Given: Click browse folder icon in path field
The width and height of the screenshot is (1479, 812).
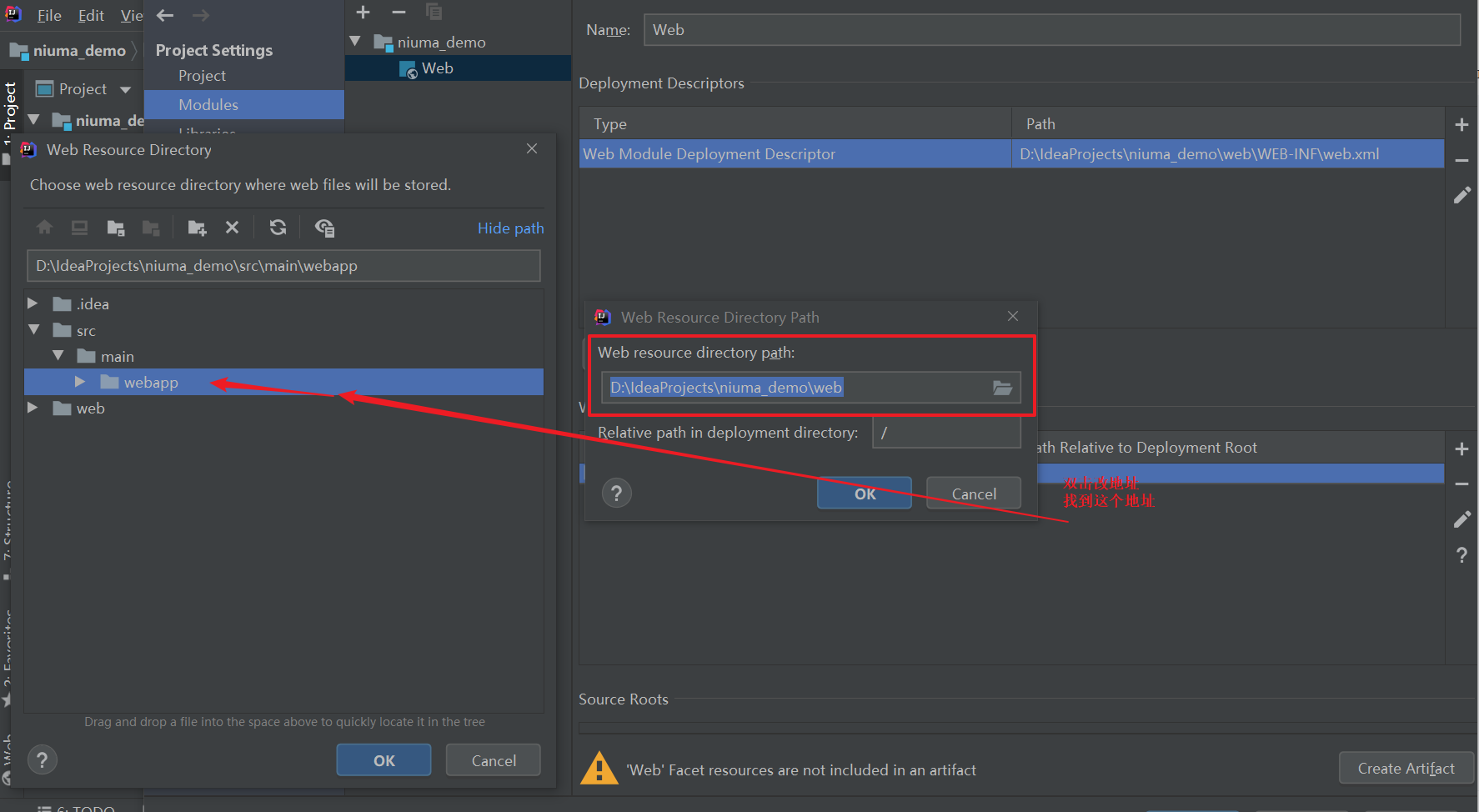Looking at the screenshot, I should (x=1002, y=388).
